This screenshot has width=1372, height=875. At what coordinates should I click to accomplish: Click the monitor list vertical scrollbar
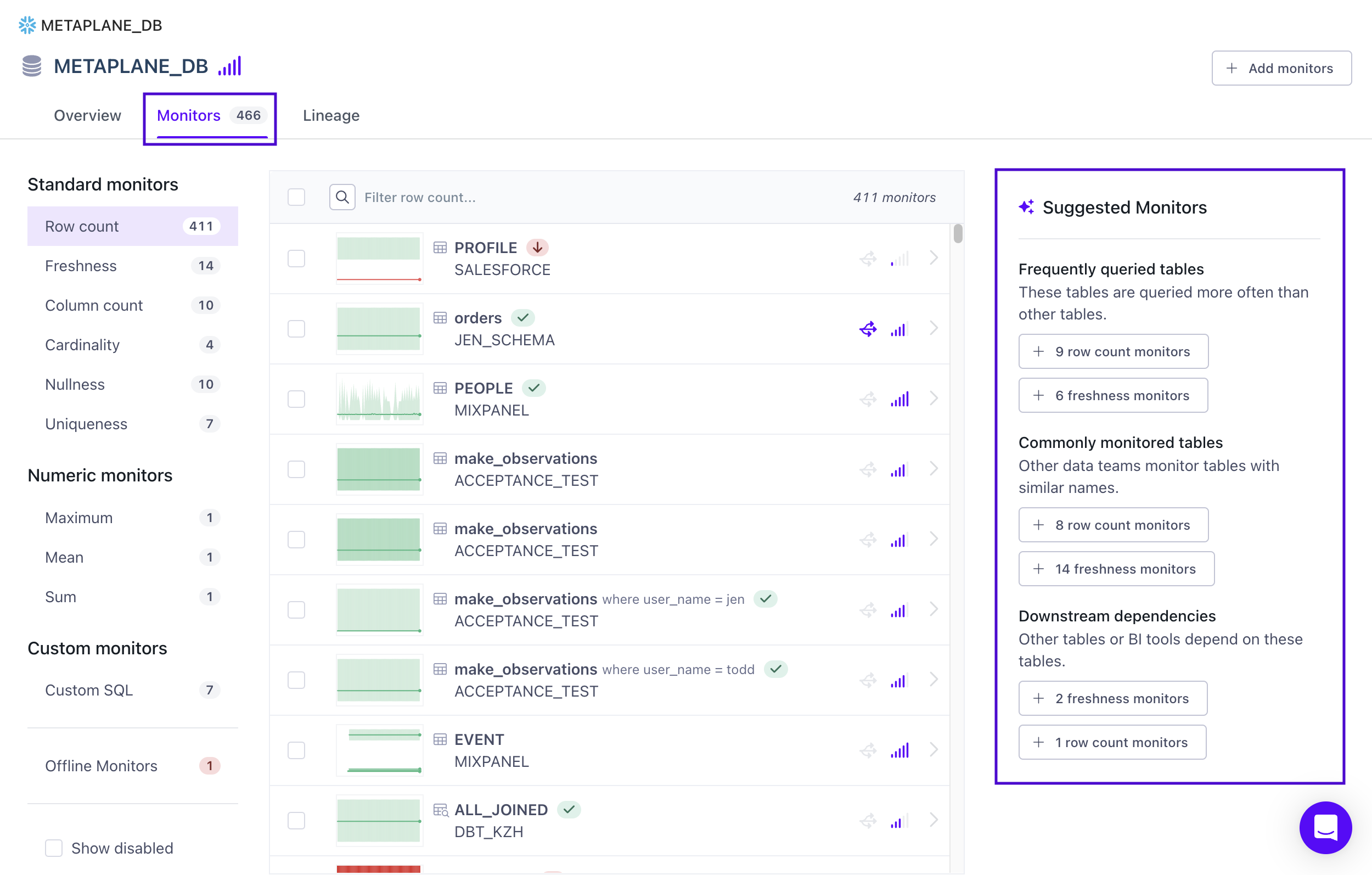[957, 234]
